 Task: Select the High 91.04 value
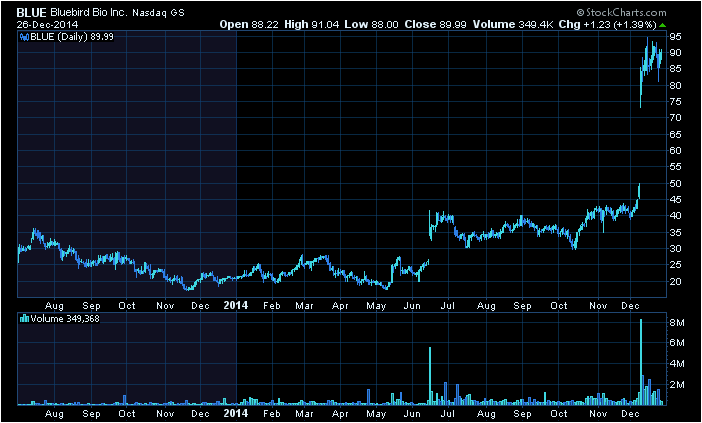coord(312,24)
